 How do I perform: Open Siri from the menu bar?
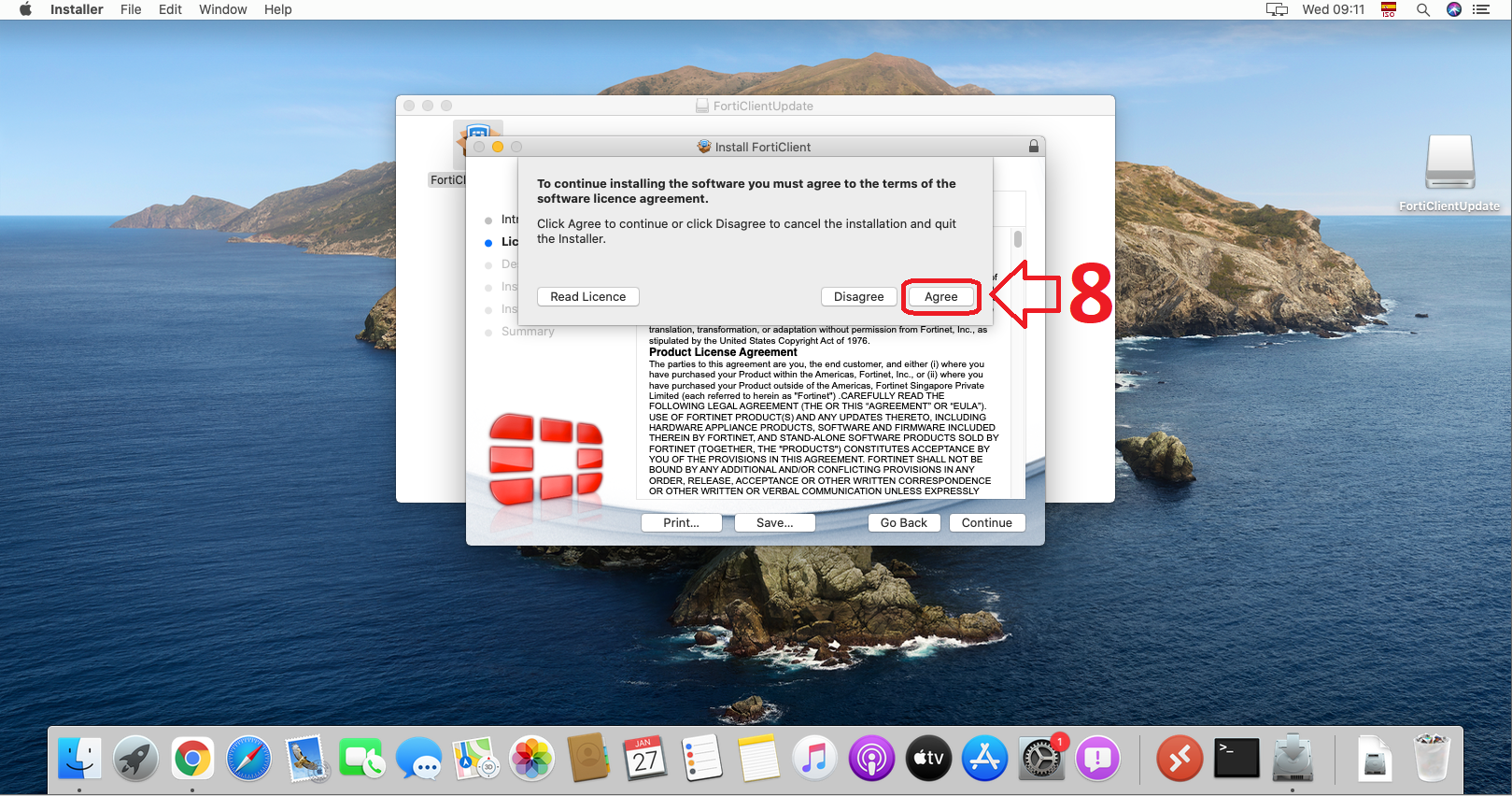(x=1453, y=9)
